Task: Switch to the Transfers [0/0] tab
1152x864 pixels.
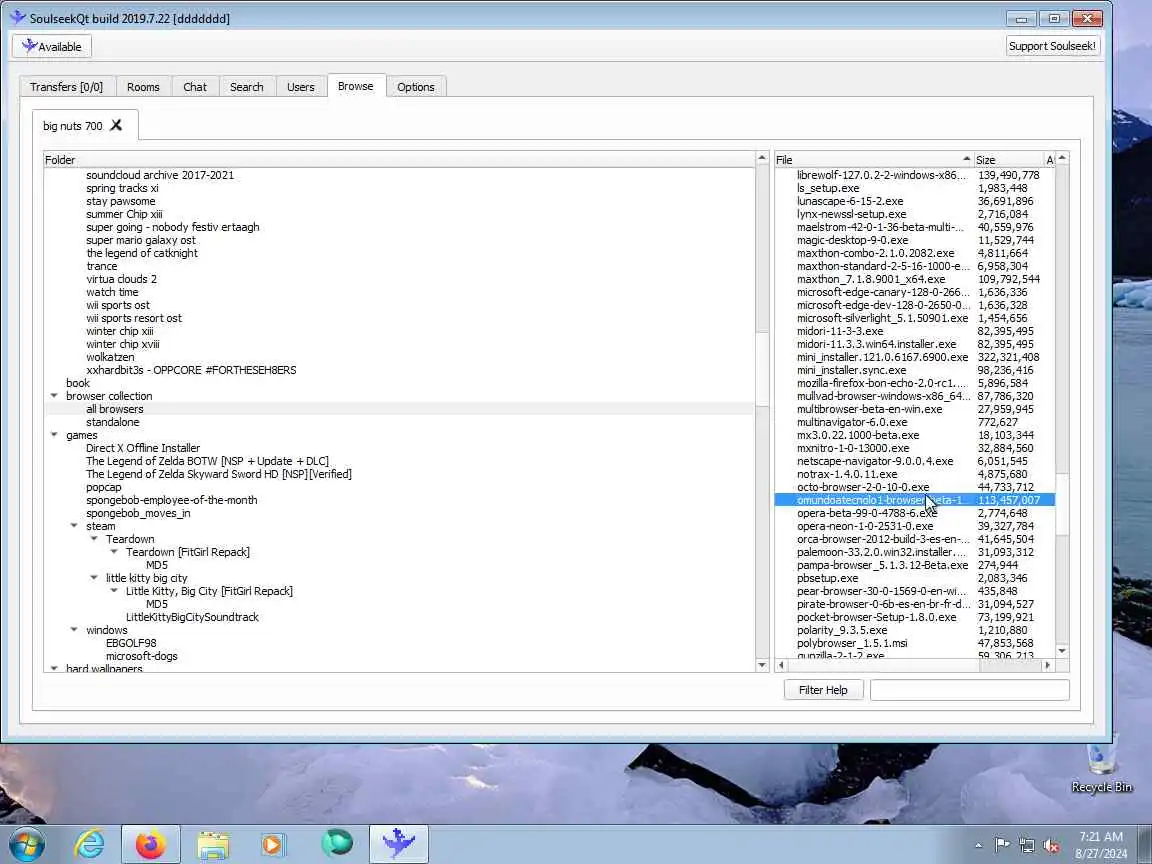Action: [x=66, y=87]
